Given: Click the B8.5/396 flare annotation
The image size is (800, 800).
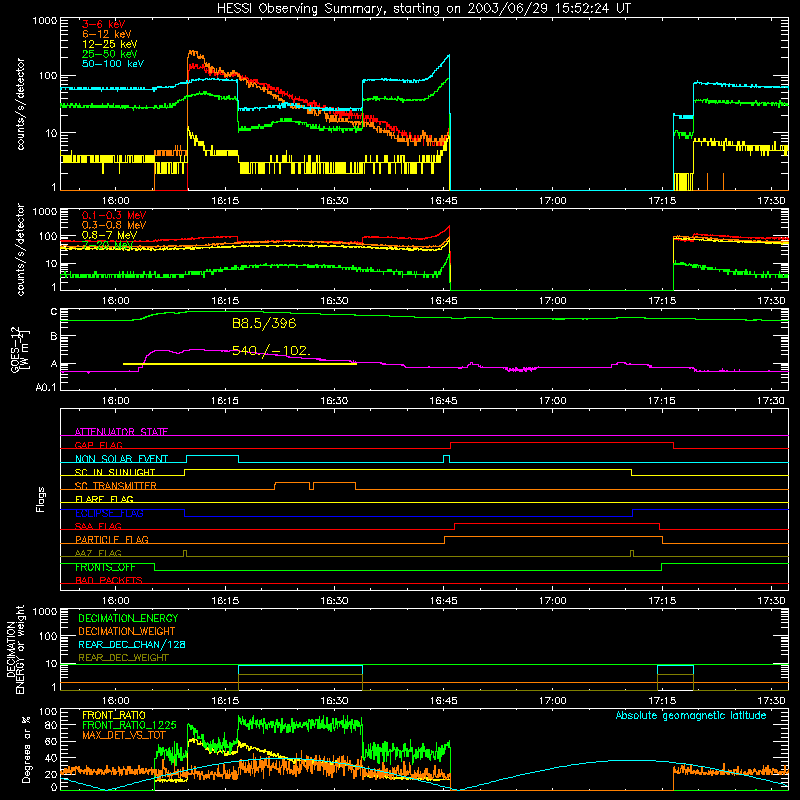Looking at the screenshot, I should [264, 323].
